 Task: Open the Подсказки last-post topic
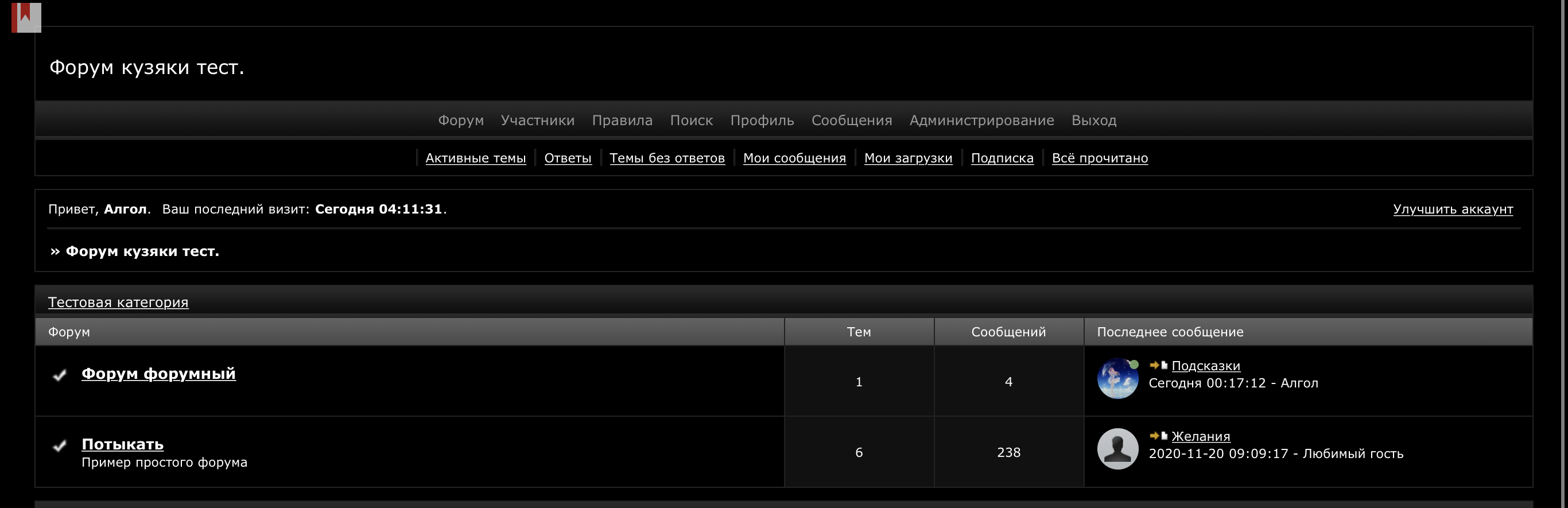(x=1206, y=366)
